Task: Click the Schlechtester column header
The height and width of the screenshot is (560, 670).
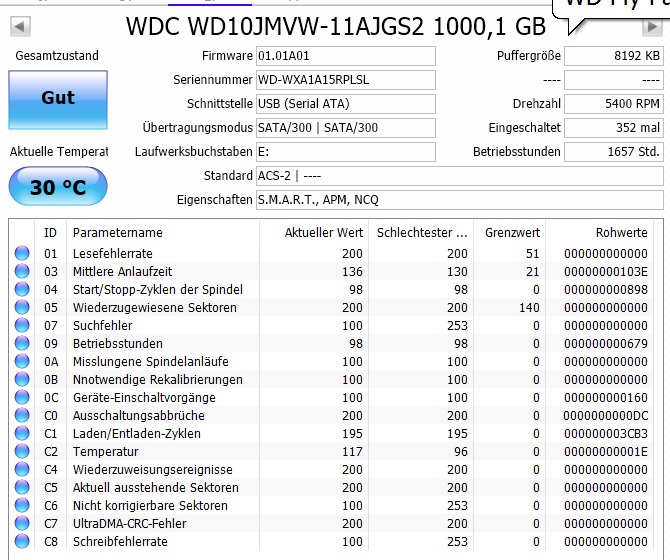Action: coord(421,233)
